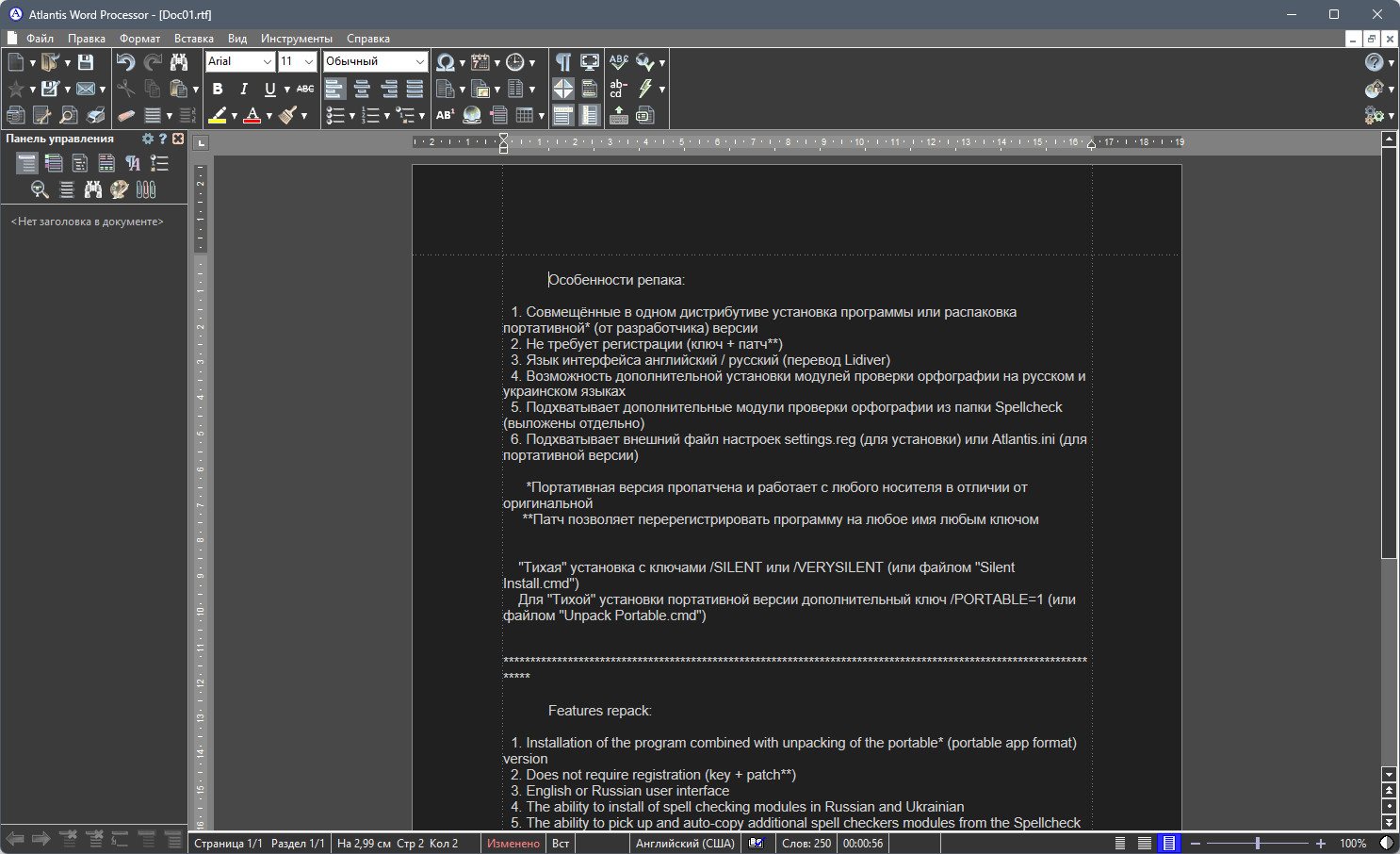Click the Format Painter brush icon
Viewport: 1400px width, 854px height.
[288, 115]
